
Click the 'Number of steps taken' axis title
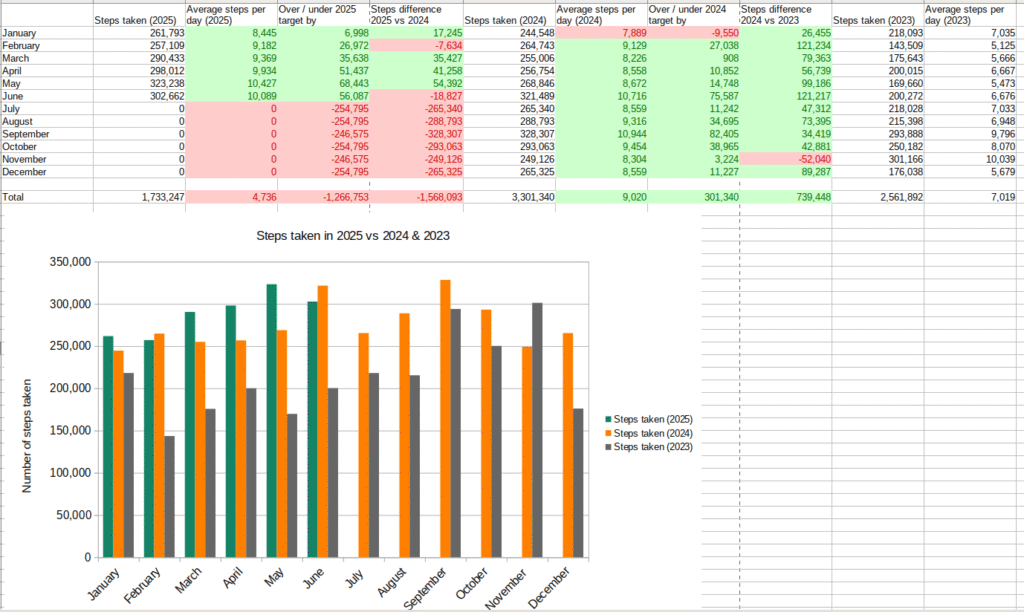[27, 436]
